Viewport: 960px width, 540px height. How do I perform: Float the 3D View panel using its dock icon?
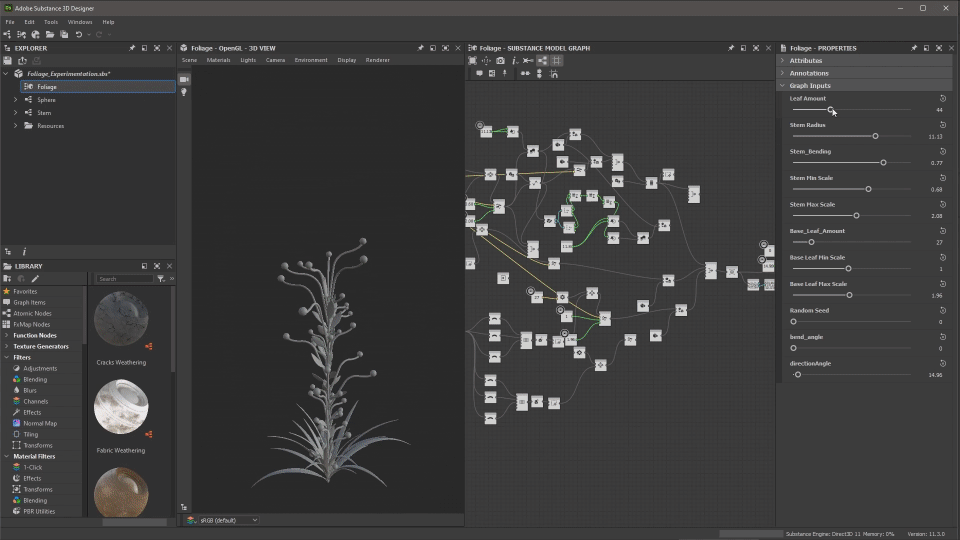433,48
